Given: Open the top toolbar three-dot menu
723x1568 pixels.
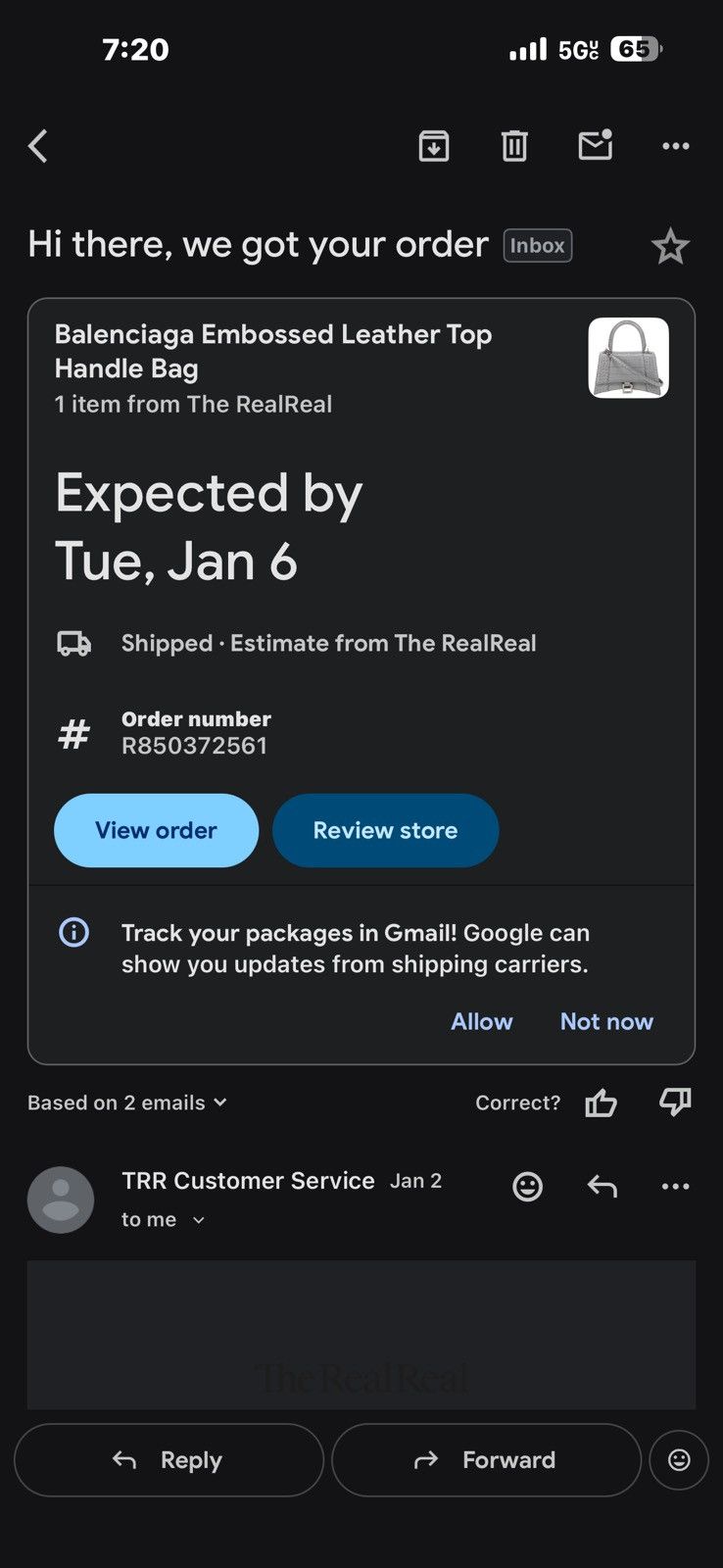Looking at the screenshot, I should (676, 146).
